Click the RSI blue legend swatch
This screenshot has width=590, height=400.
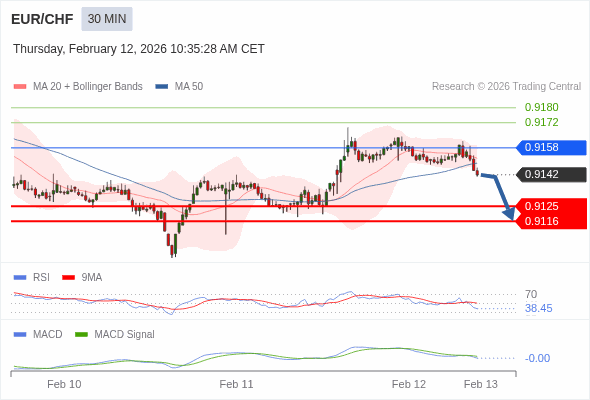point(20,278)
